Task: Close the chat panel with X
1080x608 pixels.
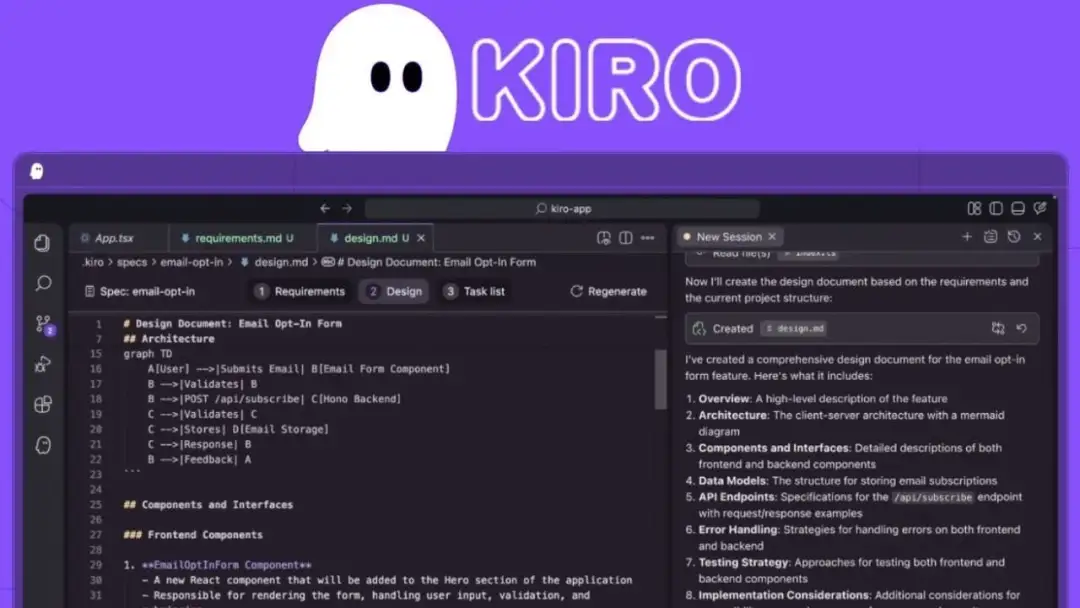Action: pyautogui.click(x=1037, y=237)
